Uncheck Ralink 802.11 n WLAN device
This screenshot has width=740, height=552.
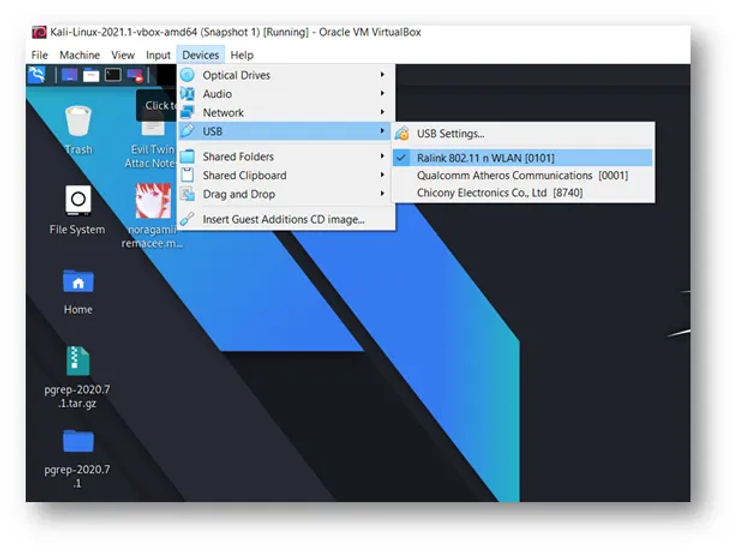point(523,158)
